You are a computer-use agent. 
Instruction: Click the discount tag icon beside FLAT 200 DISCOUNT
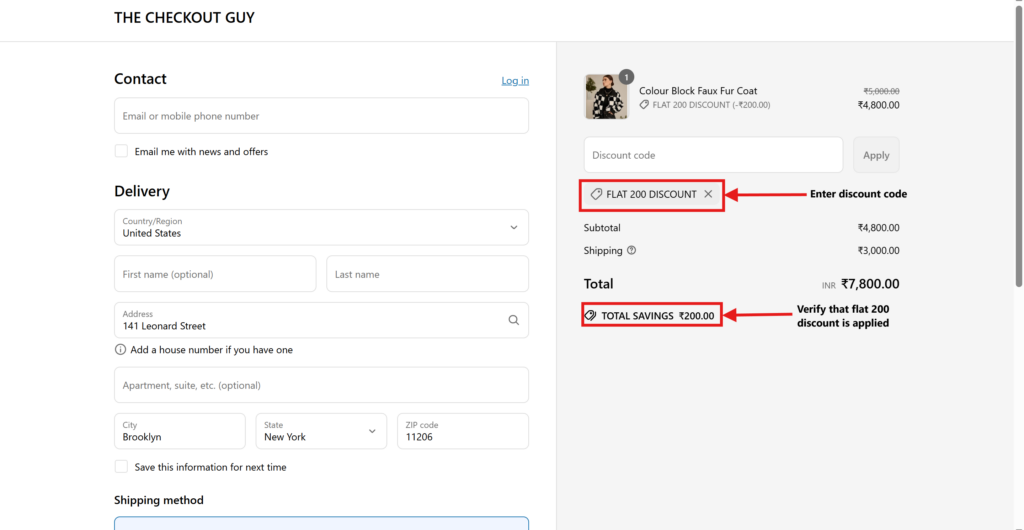pos(596,194)
